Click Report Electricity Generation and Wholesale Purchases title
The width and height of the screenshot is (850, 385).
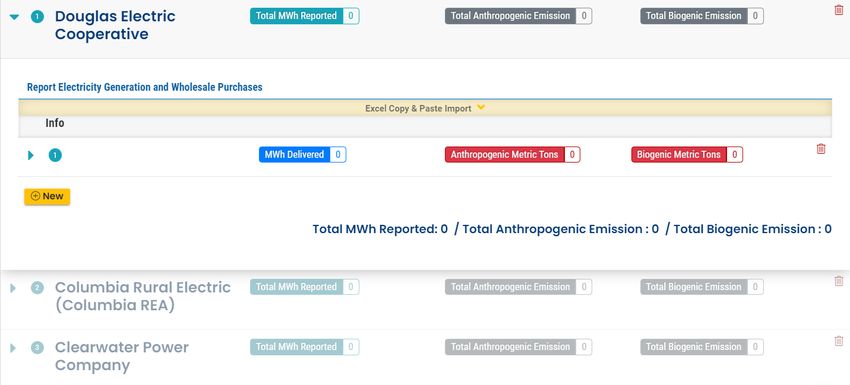point(145,87)
